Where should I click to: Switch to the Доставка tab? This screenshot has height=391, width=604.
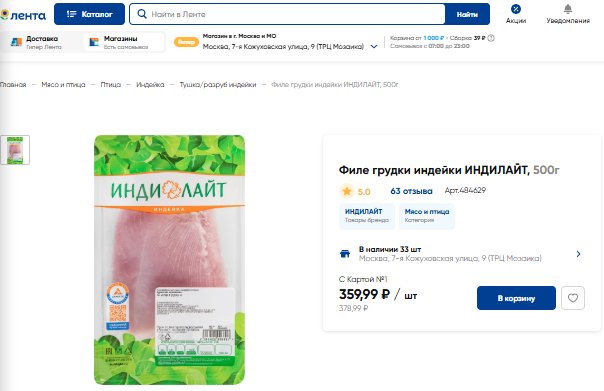(x=37, y=42)
